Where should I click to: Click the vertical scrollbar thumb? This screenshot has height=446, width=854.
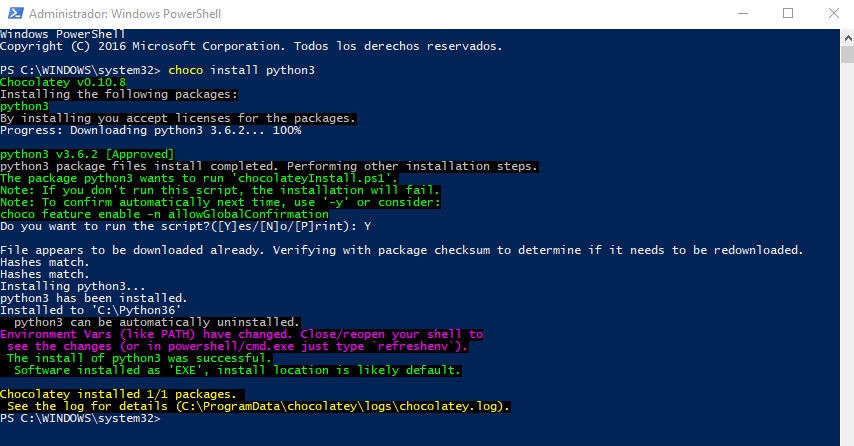click(847, 55)
